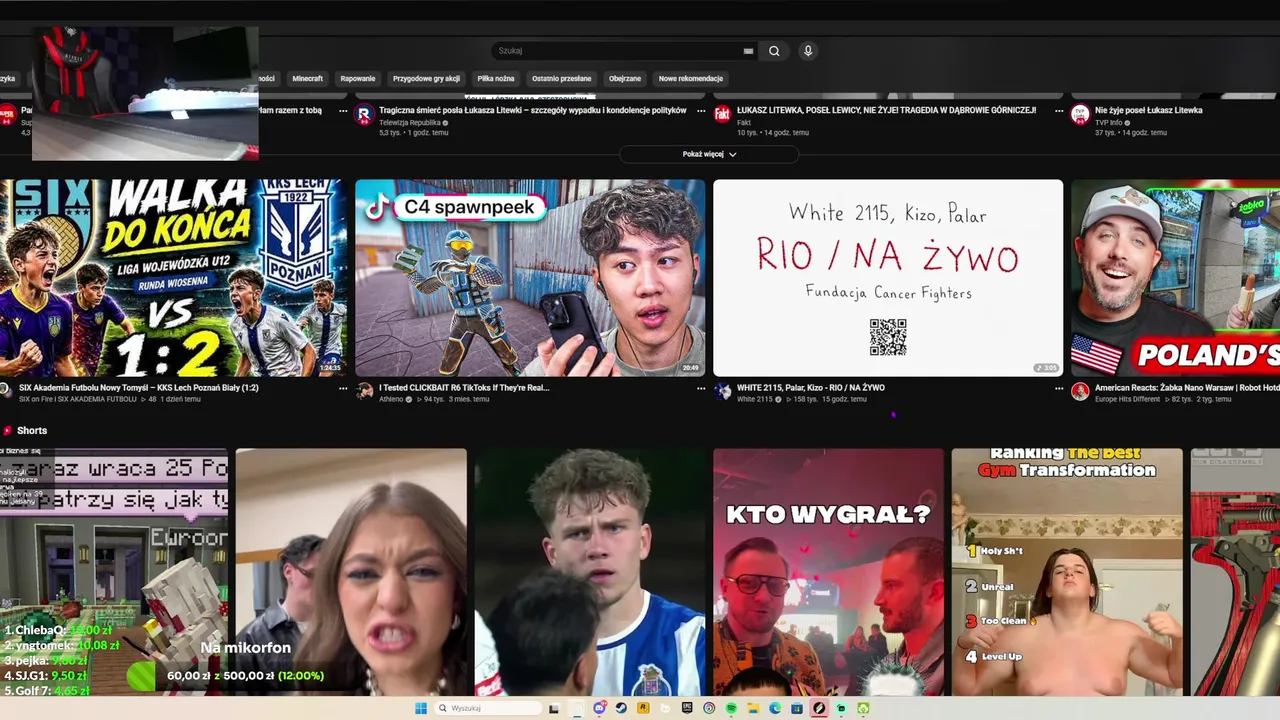Open options menu for Tragiczna śmierć posła video
The image size is (1280, 720).
click(x=701, y=111)
